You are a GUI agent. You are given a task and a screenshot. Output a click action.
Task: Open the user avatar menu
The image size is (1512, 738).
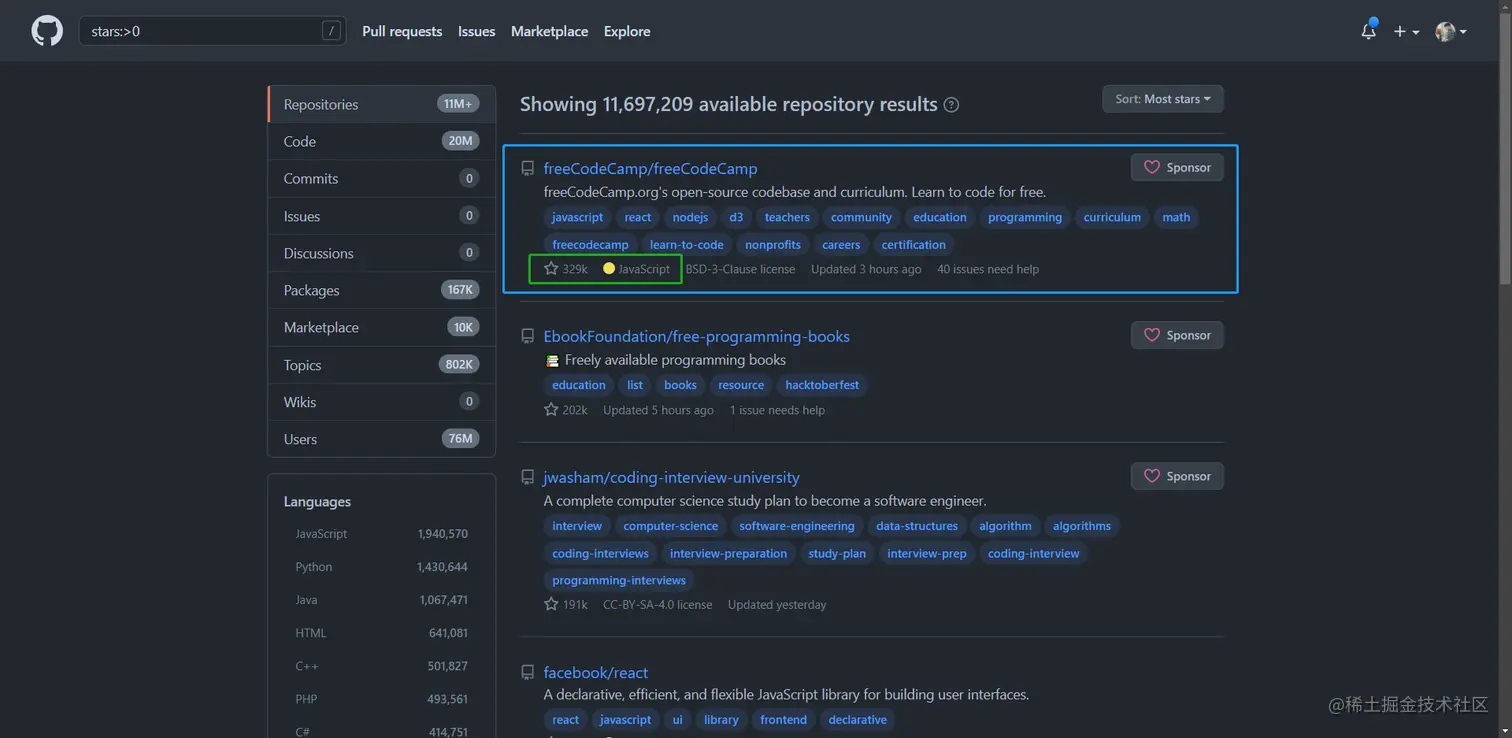coord(1451,31)
